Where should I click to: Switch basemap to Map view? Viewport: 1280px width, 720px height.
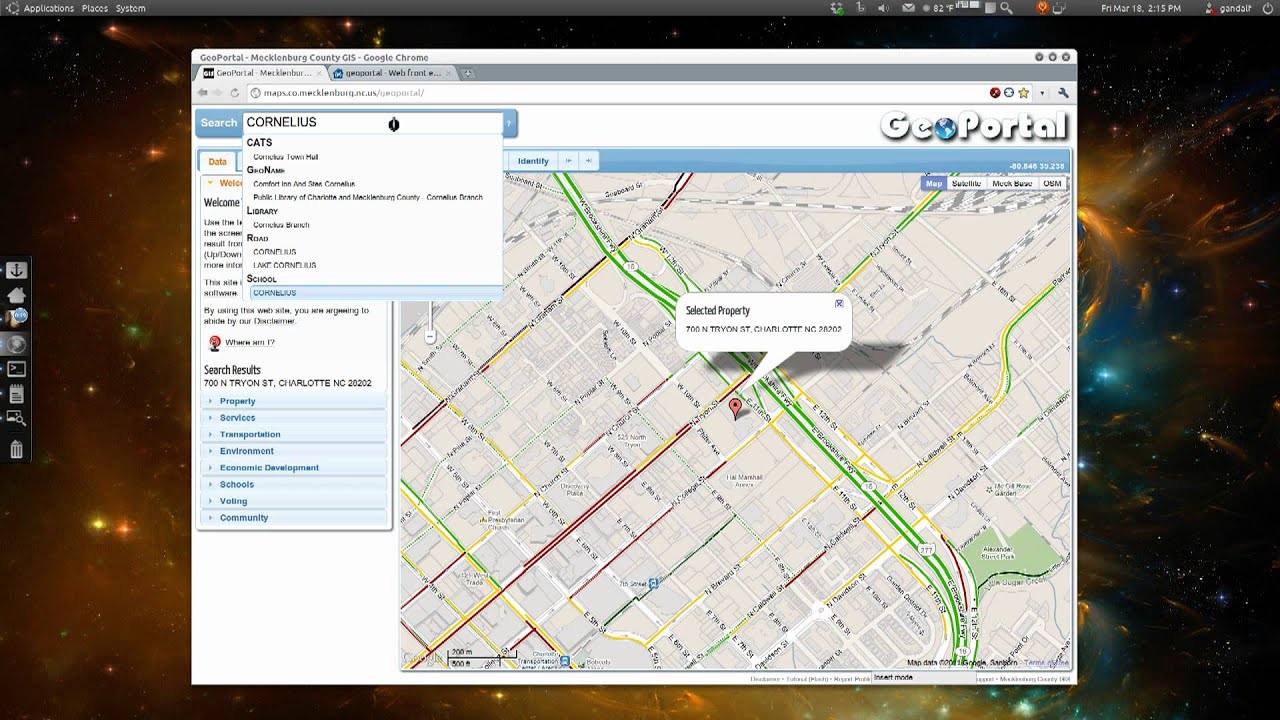tap(934, 184)
